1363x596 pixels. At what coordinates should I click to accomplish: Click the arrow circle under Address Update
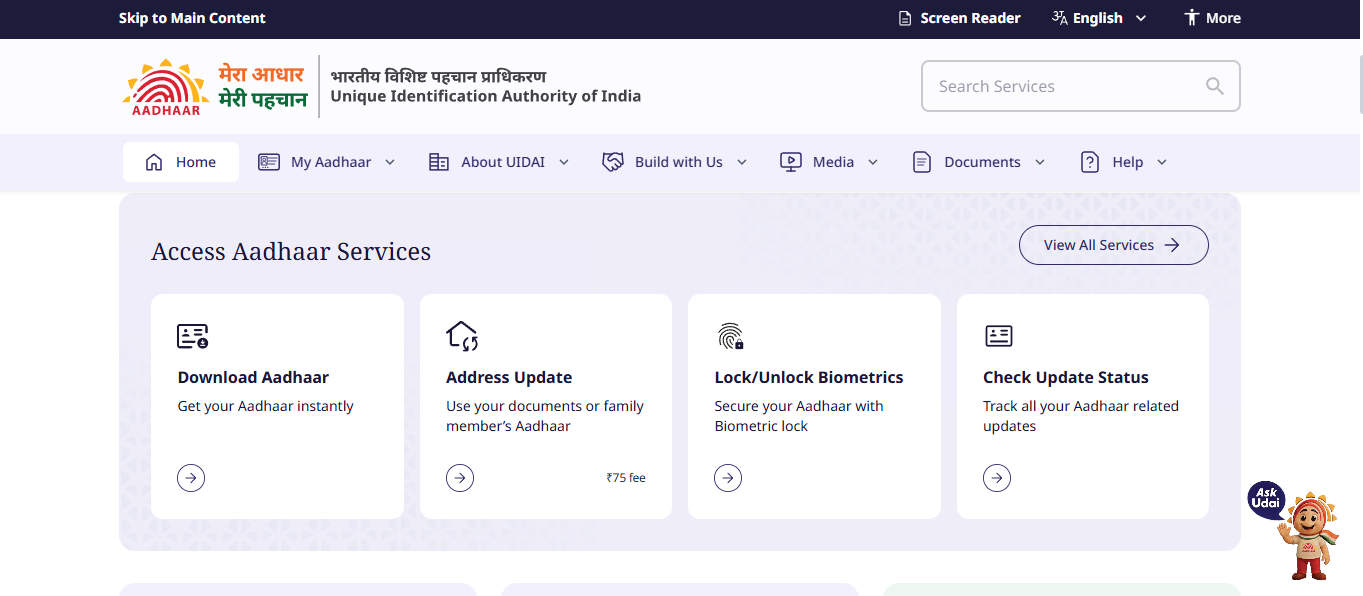(460, 478)
